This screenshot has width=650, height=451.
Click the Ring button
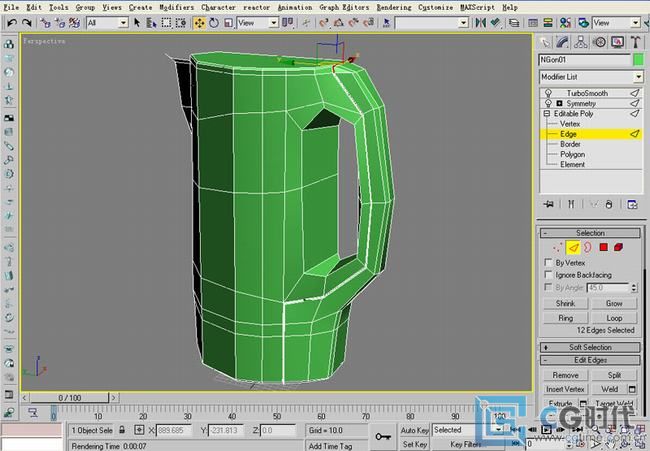pos(565,318)
